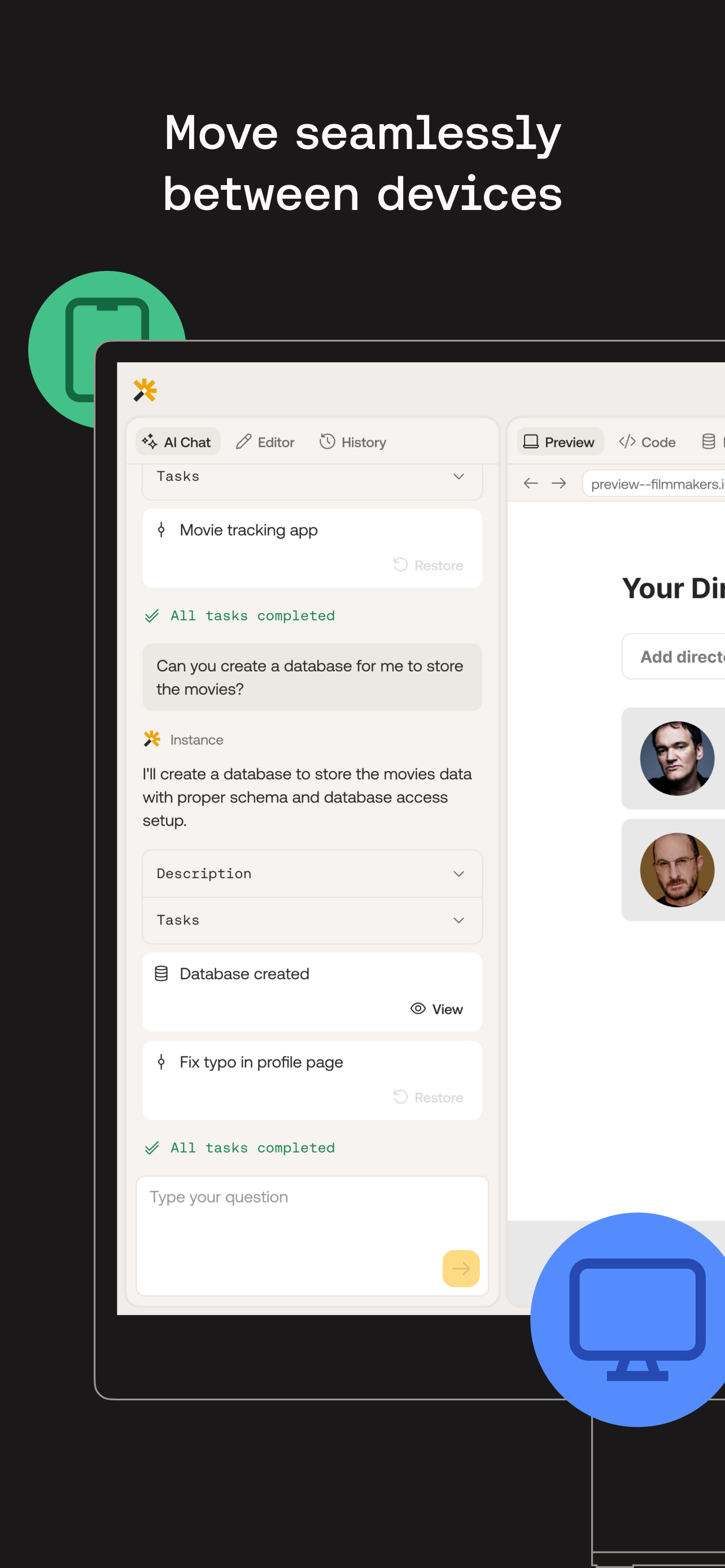View the created database
The width and height of the screenshot is (725, 1568).
point(437,1009)
